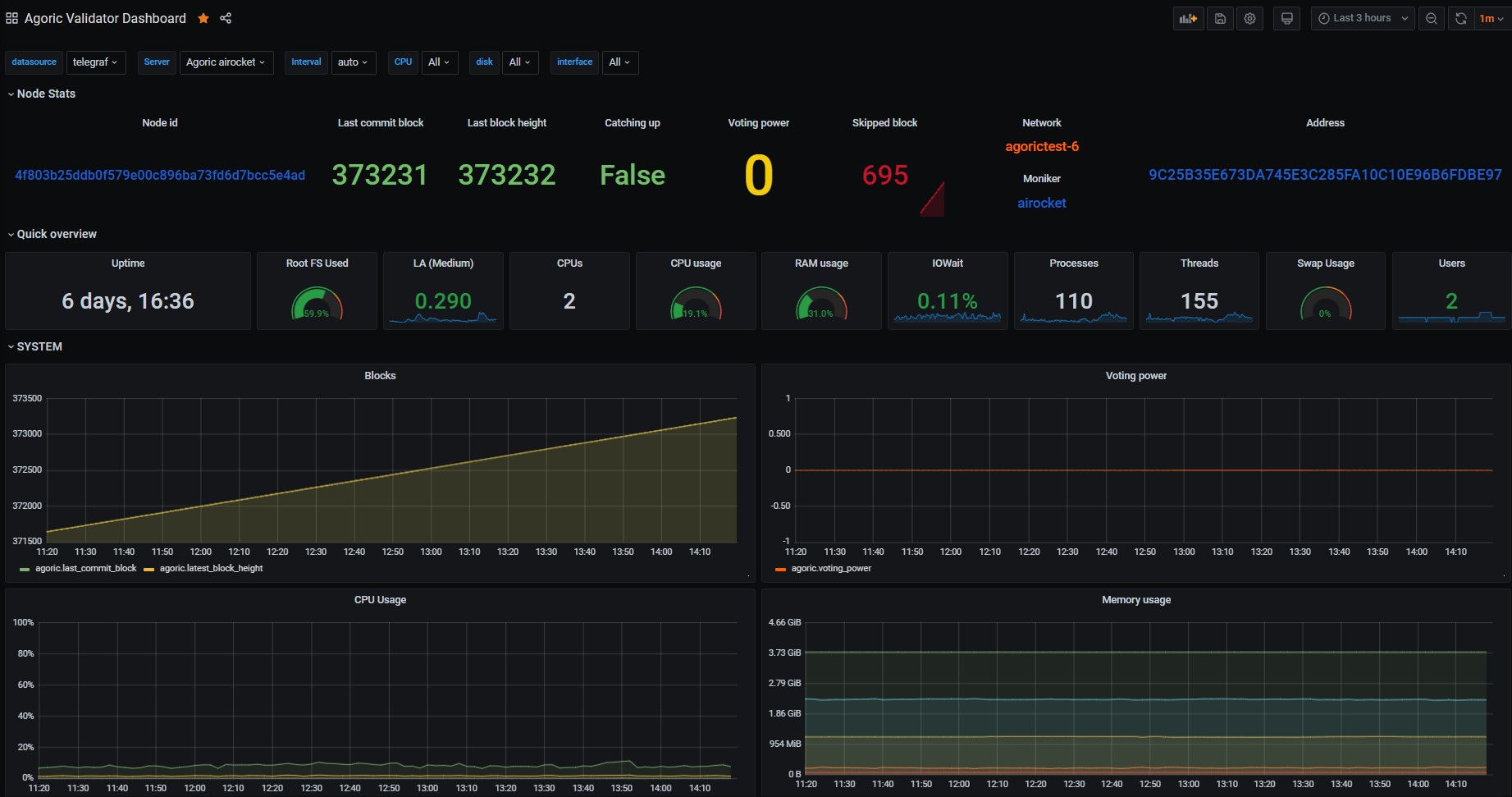Open the Interval auto dropdown
This screenshot has height=797, width=1512.
tap(353, 62)
